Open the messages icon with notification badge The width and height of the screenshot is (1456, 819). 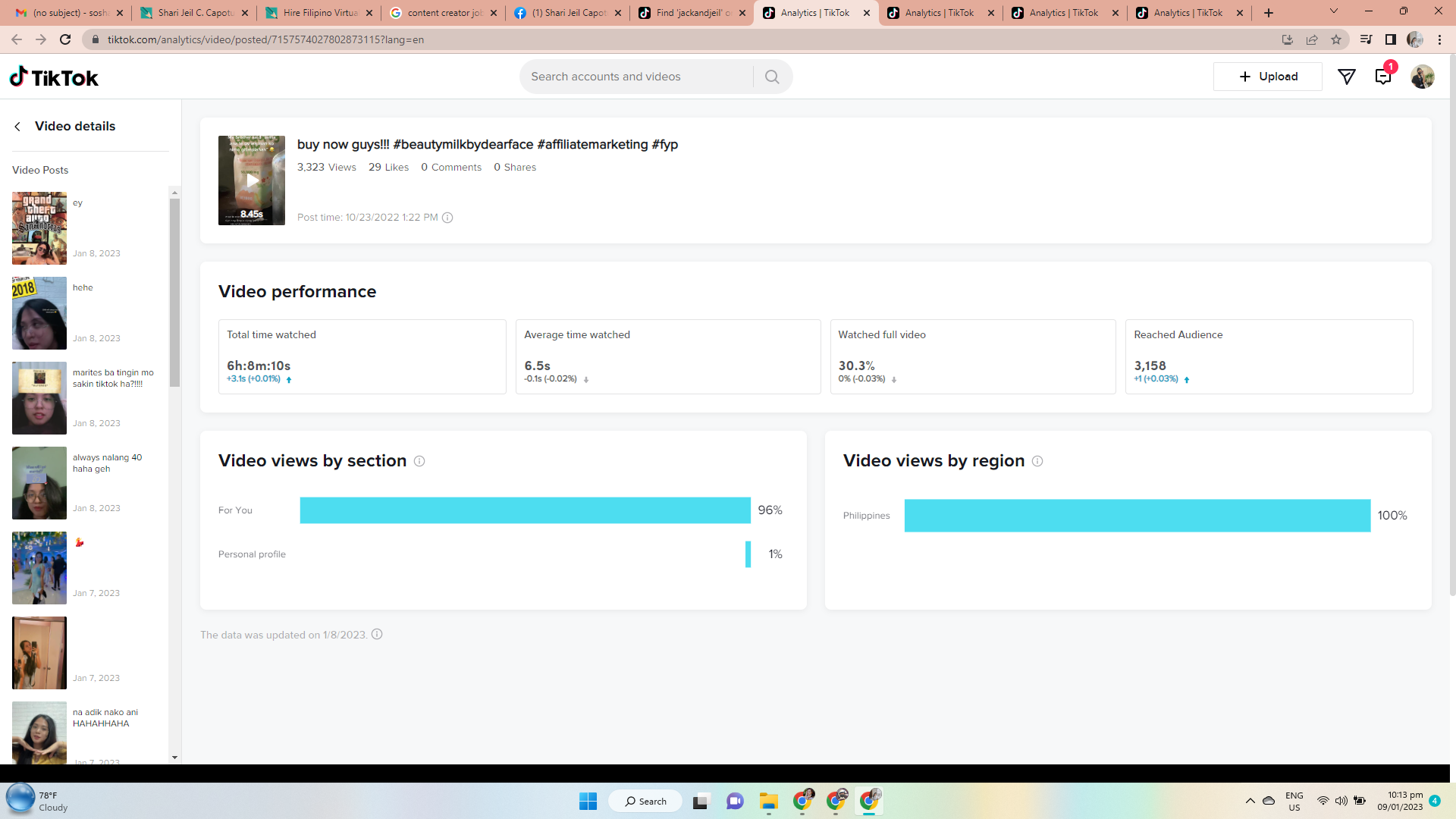point(1382,77)
